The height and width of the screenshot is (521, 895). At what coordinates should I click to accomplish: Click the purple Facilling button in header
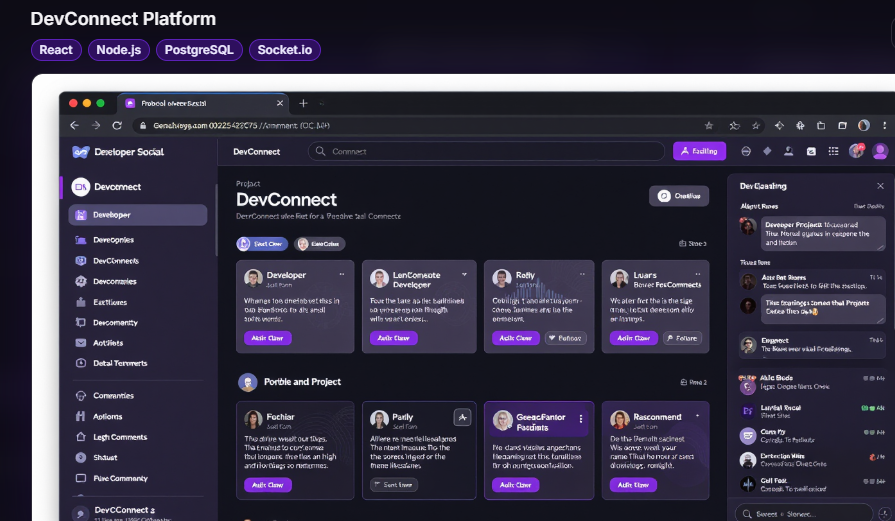click(x=699, y=151)
